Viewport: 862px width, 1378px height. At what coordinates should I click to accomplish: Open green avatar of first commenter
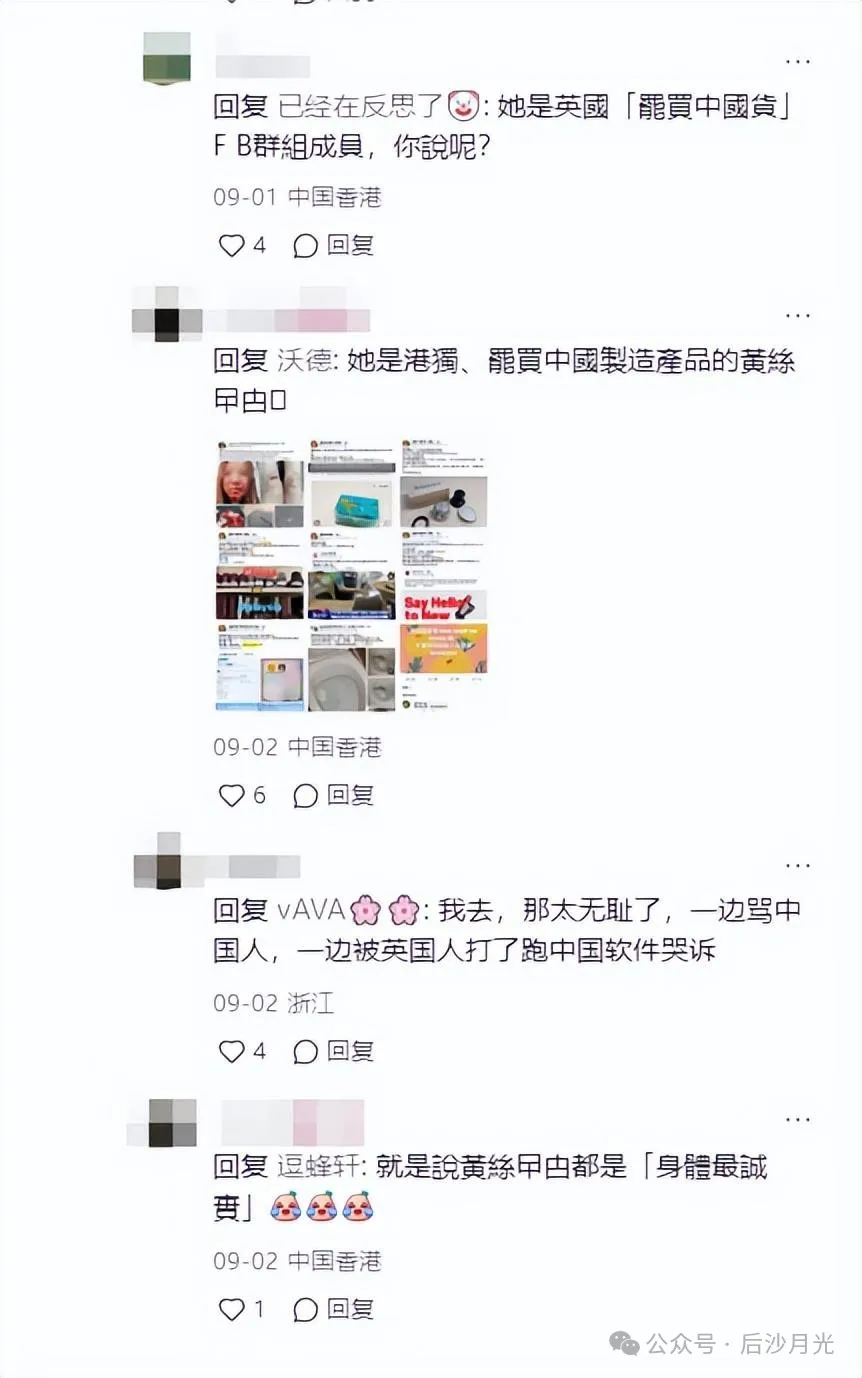coord(167,58)
